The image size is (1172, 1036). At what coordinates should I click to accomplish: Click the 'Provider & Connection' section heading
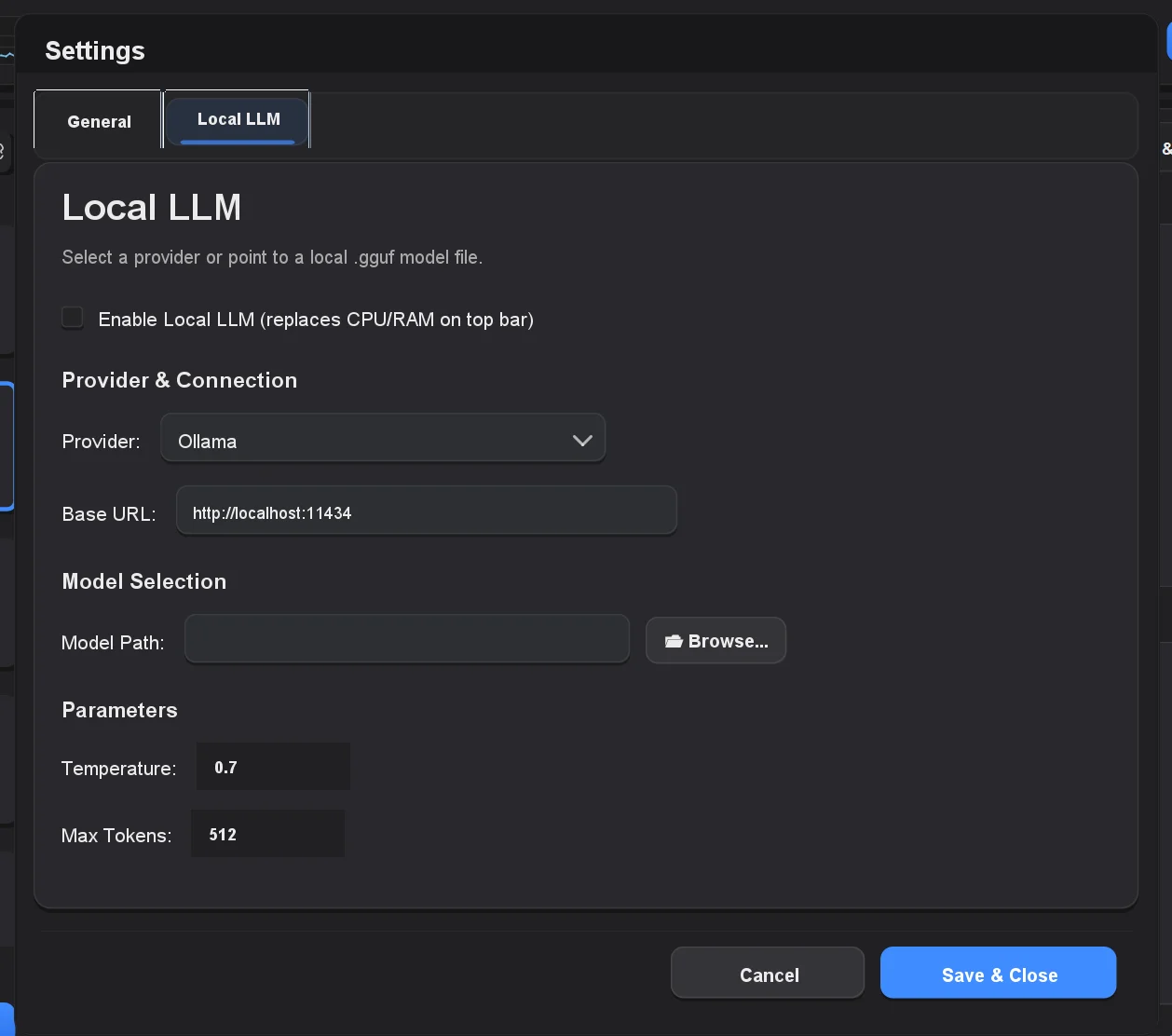(180, 380)
